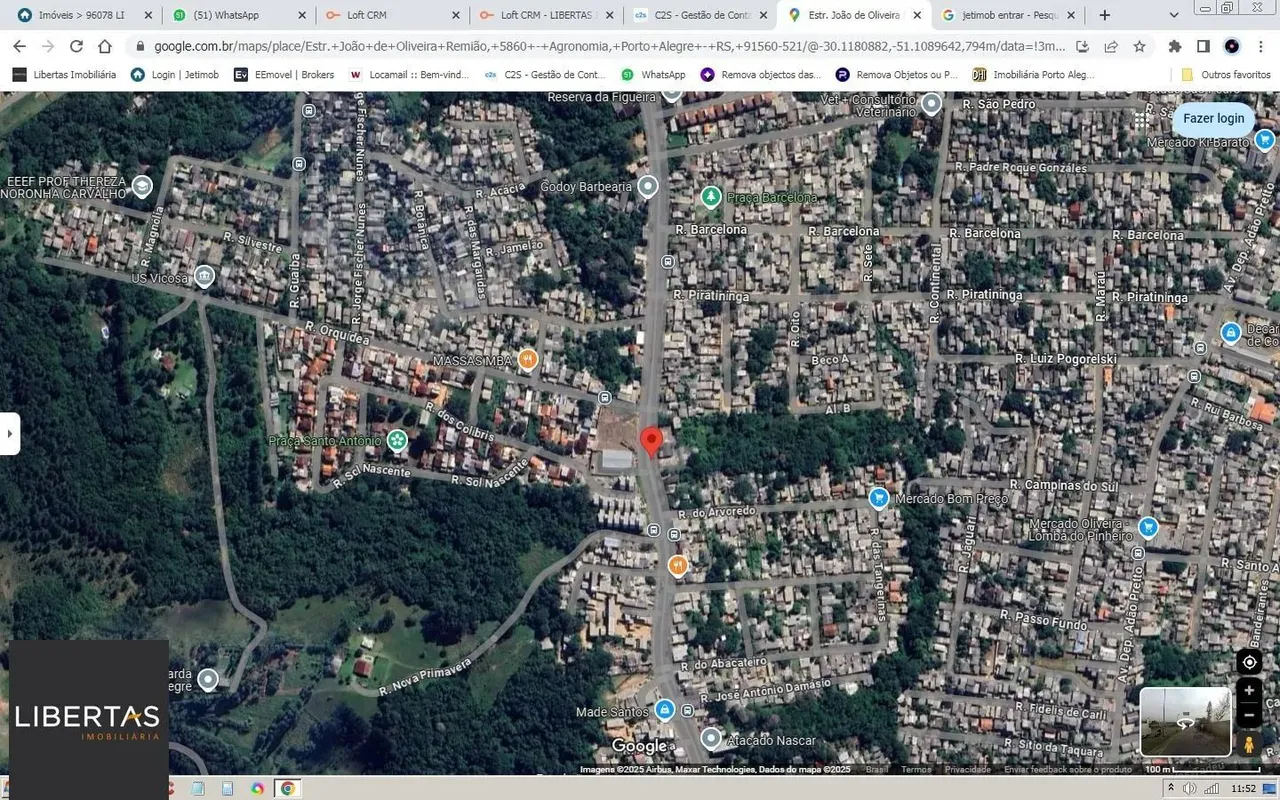This screenshot has height=800, width=1280.
Task: Click the Mercado Oliveira shopping cart marker
Action: click(1148, 526)
